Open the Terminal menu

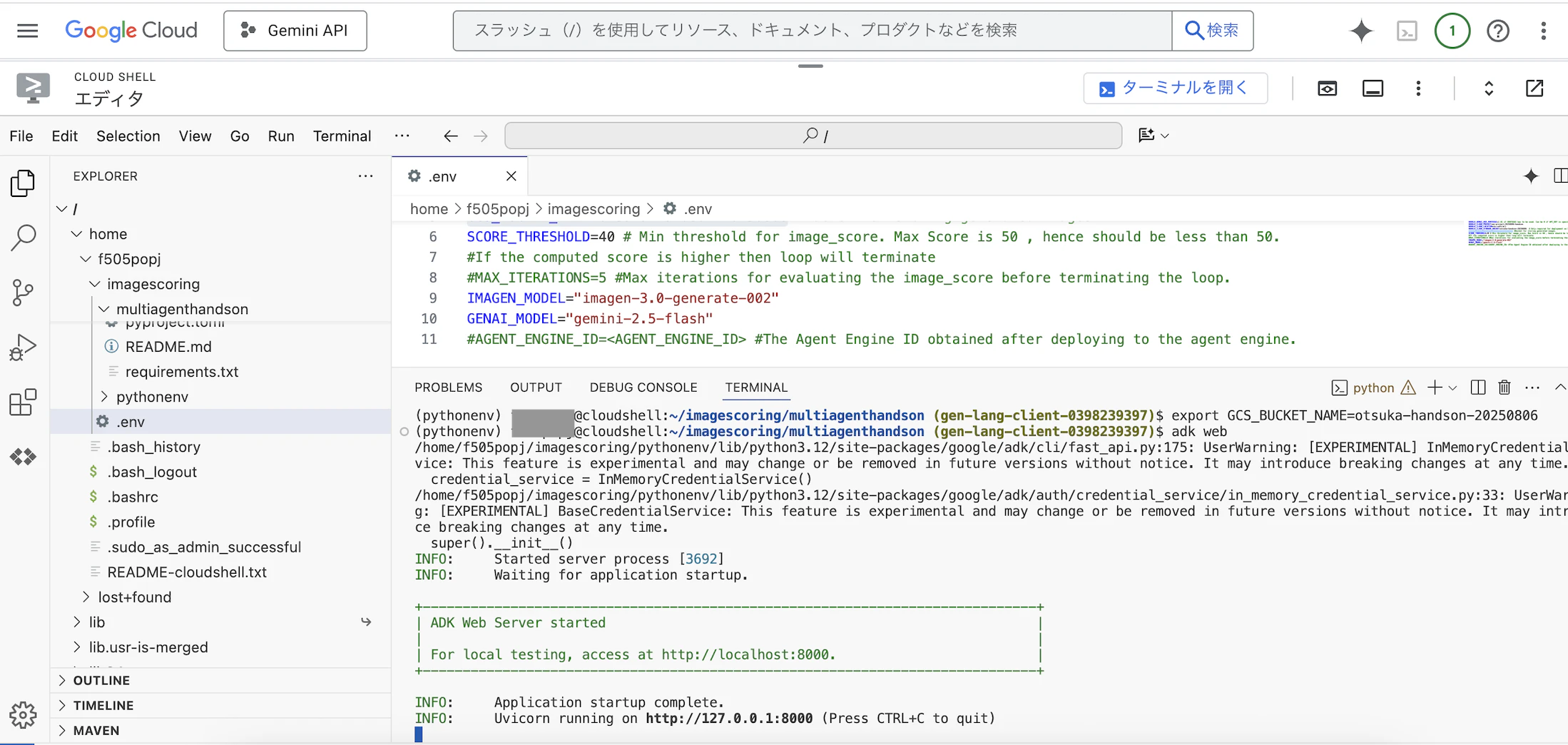[x=342, y=136]
